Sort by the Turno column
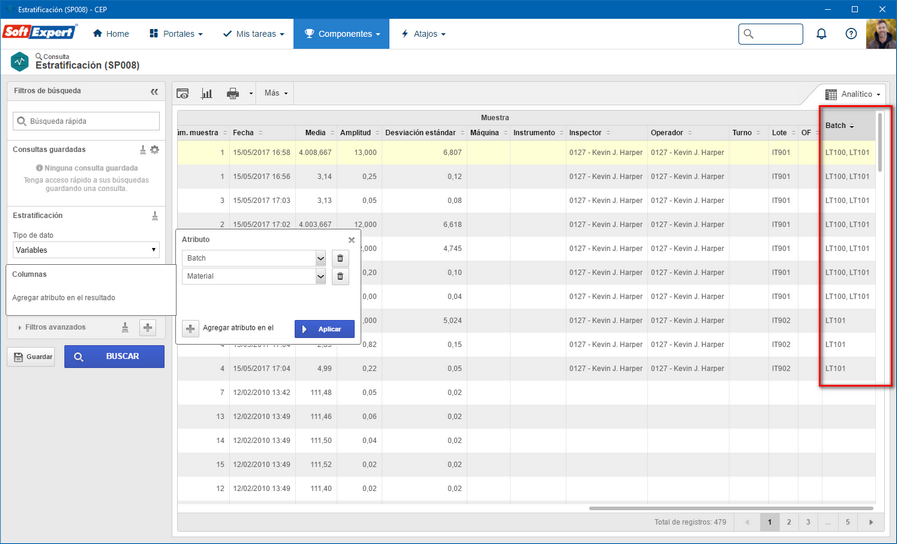The width and height of the screenshot is (897, 544). 749,133
